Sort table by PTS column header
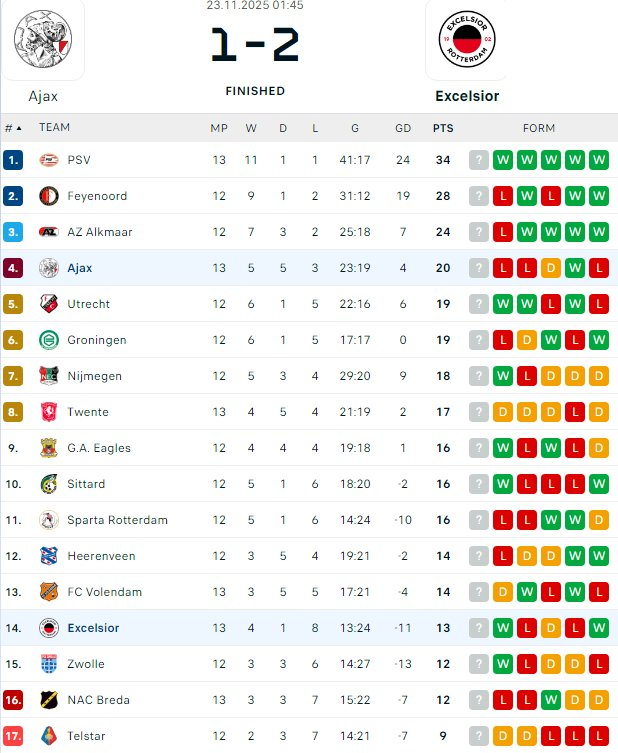618x753 pixels. coord(443,128)
